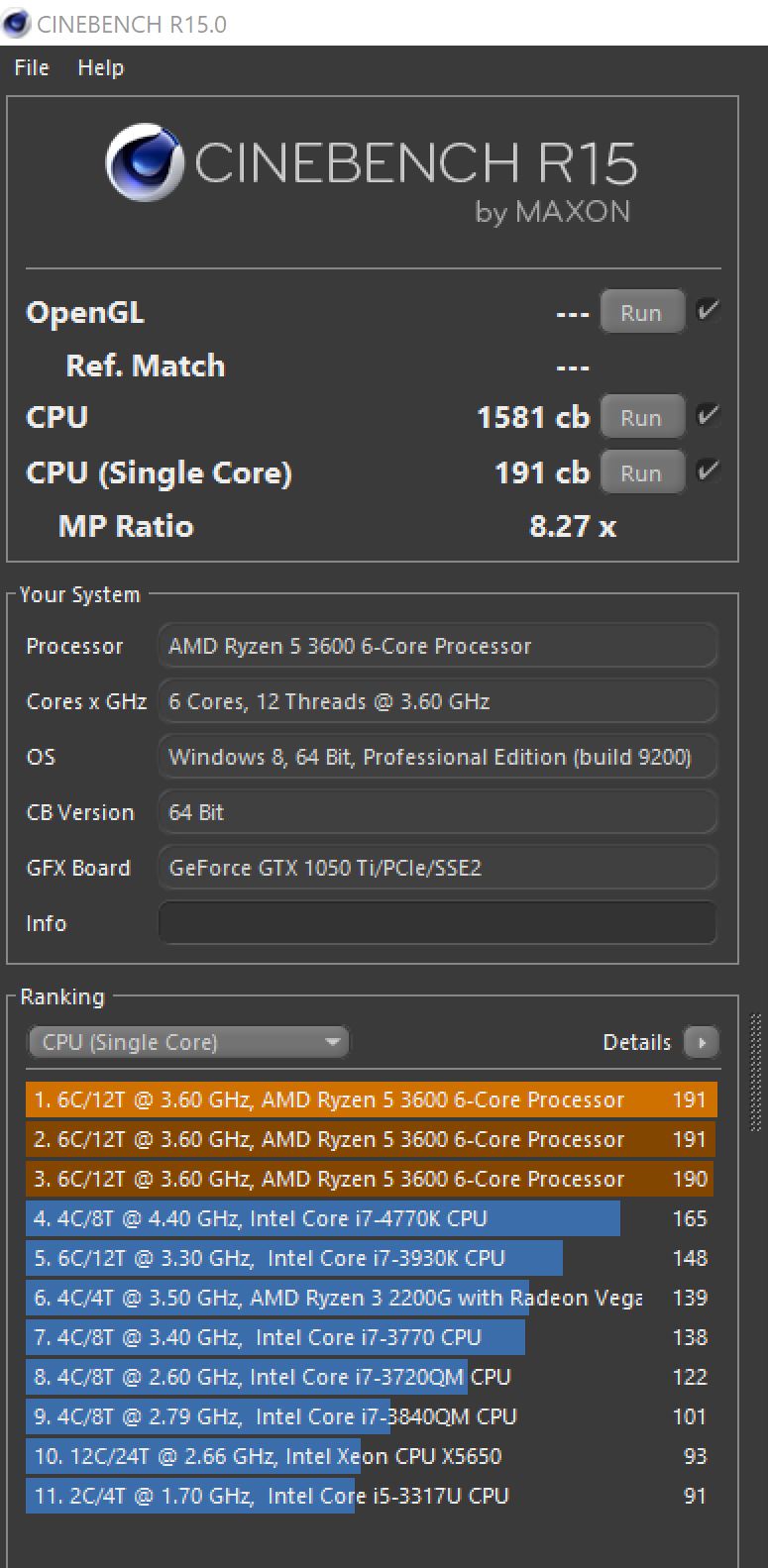This screenshot has width=768, height=1568.
Task: Click the Info text field
Action: point(437,923)
